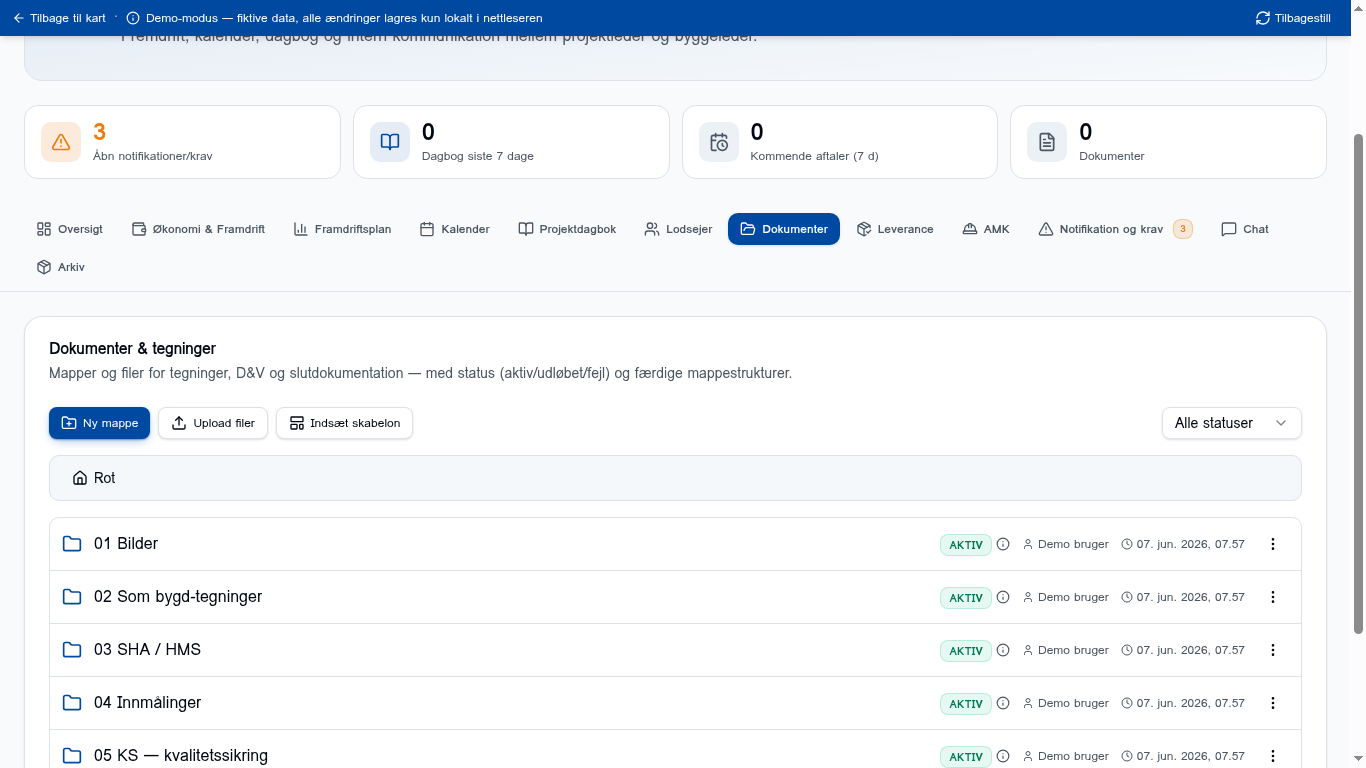Click the open book icon on Dagbog card
Image resolution: width=1366 pixels, height=768 pixels.
pos(390,142)
